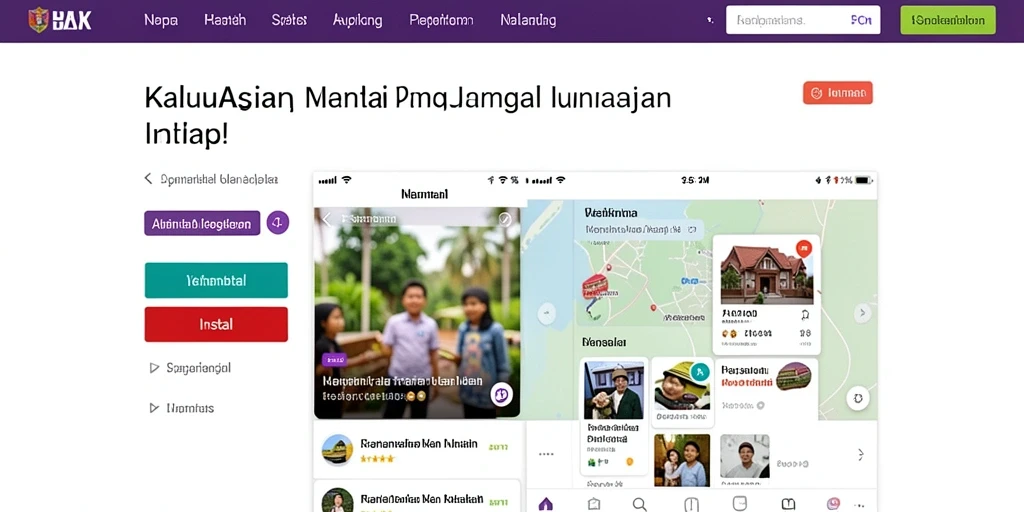Viewport: 1024px width, 512px height.
Task: Select the Nalandng navigation item
Action: 528,20
